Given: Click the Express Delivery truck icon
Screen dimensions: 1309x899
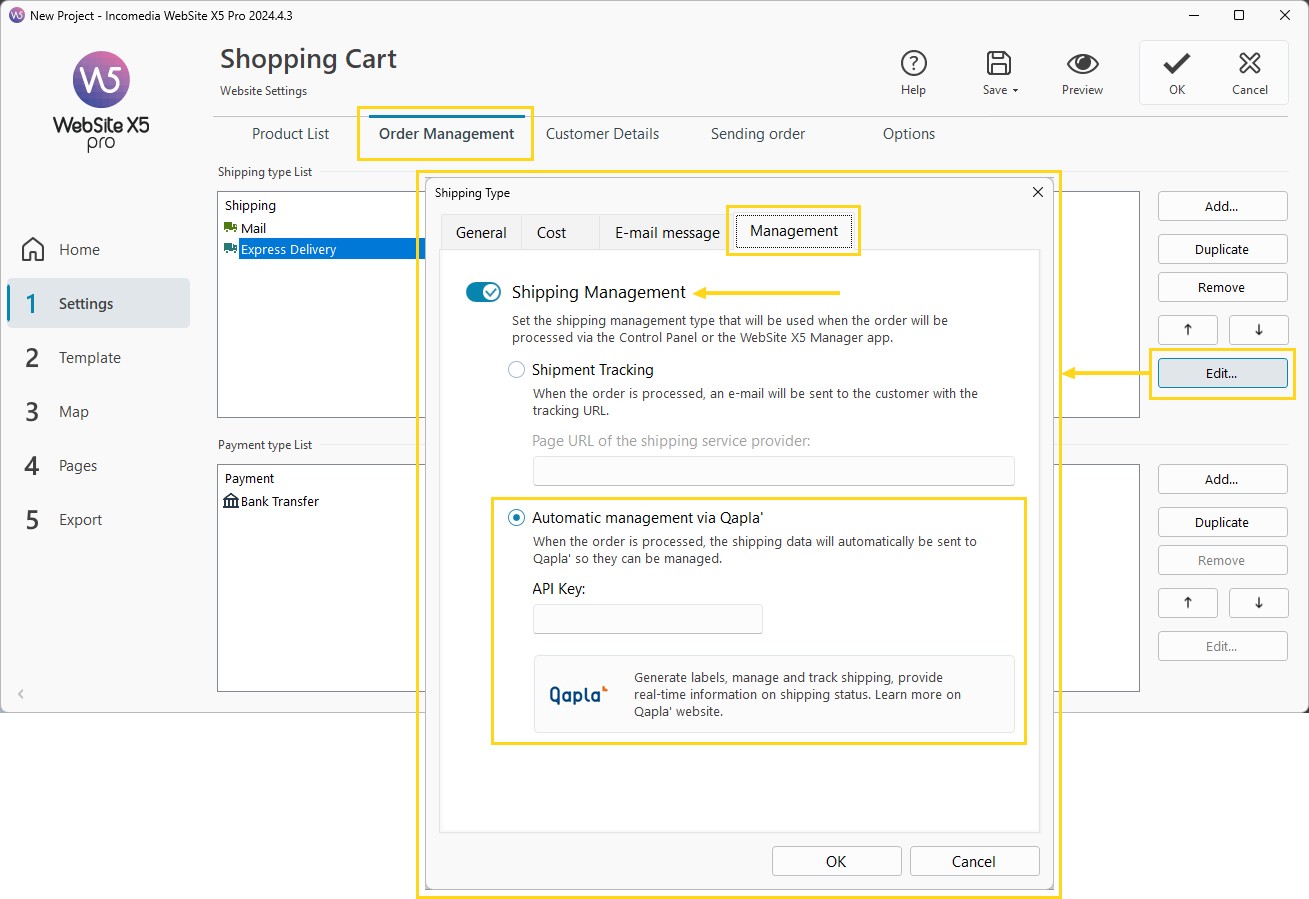Looking at the screenshot, I should pyautogui.click(x=231, y=249).
